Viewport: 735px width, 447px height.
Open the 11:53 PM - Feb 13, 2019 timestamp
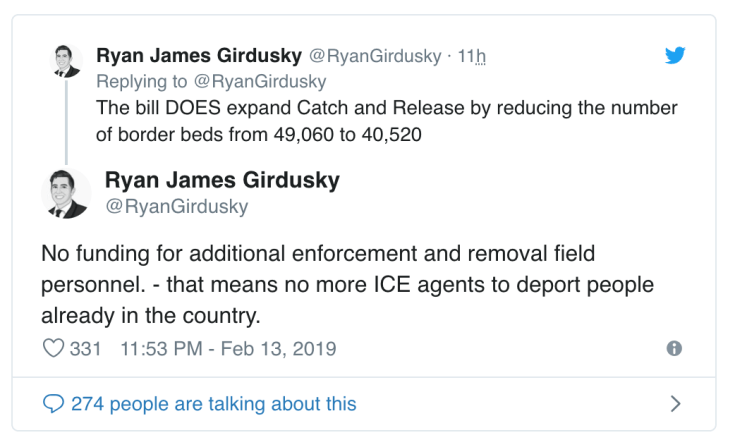(x=228, y=349)
